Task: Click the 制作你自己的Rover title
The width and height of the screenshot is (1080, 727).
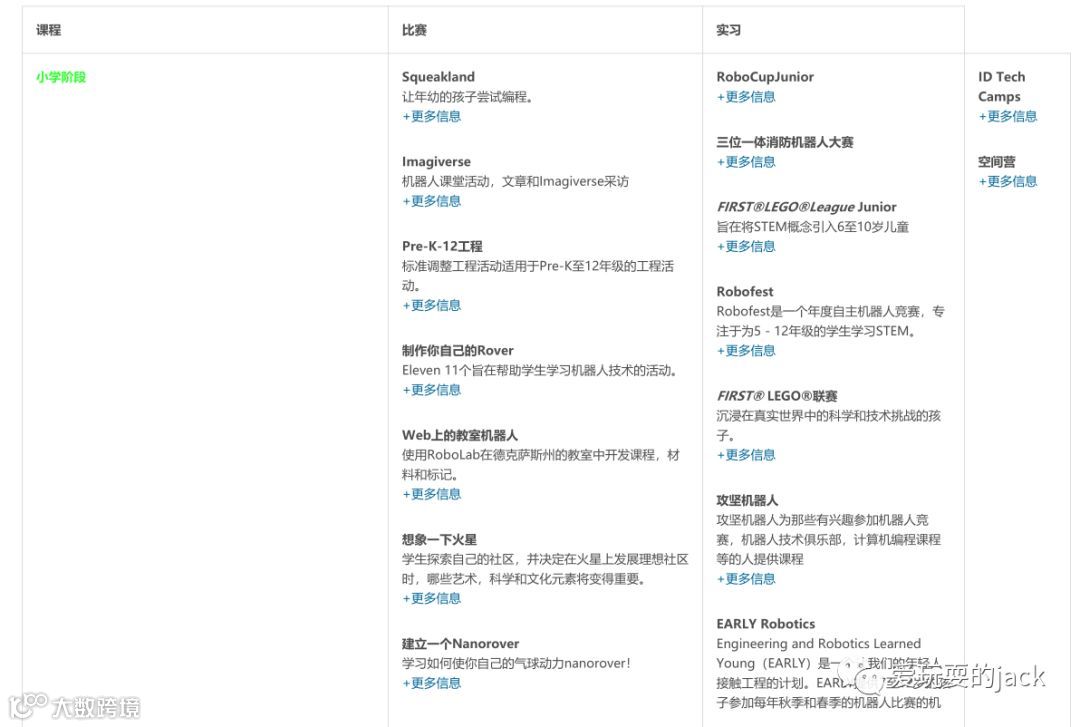Action: click(x=458, y=351)
